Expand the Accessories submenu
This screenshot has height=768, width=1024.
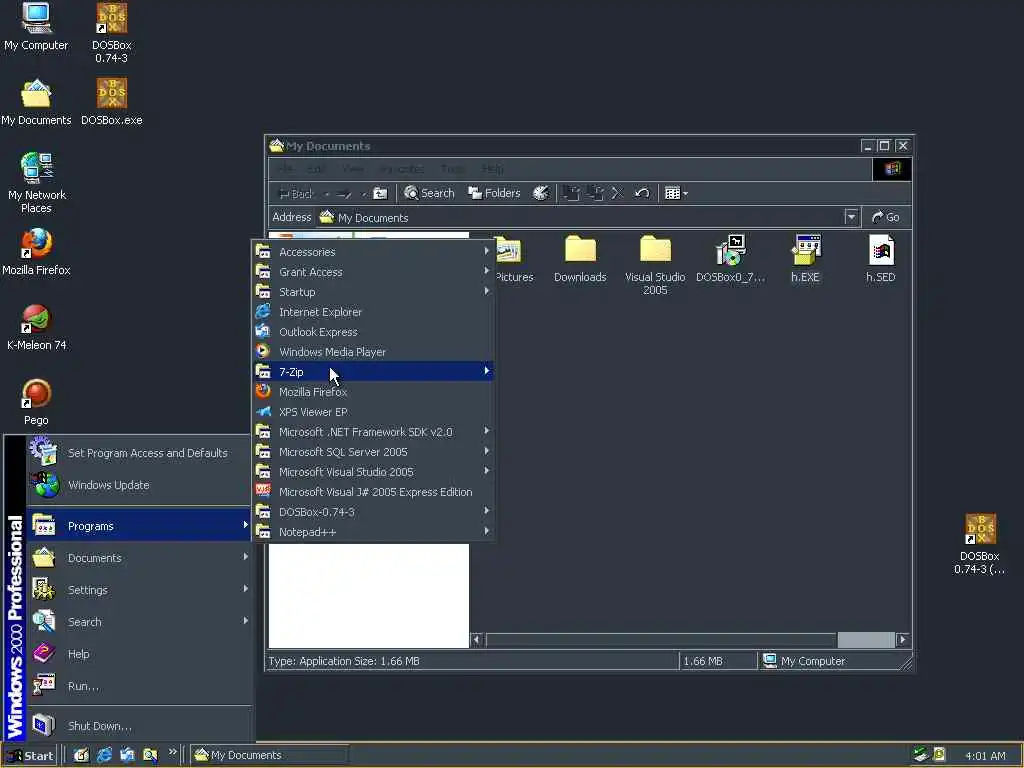[x=373, y=251]
